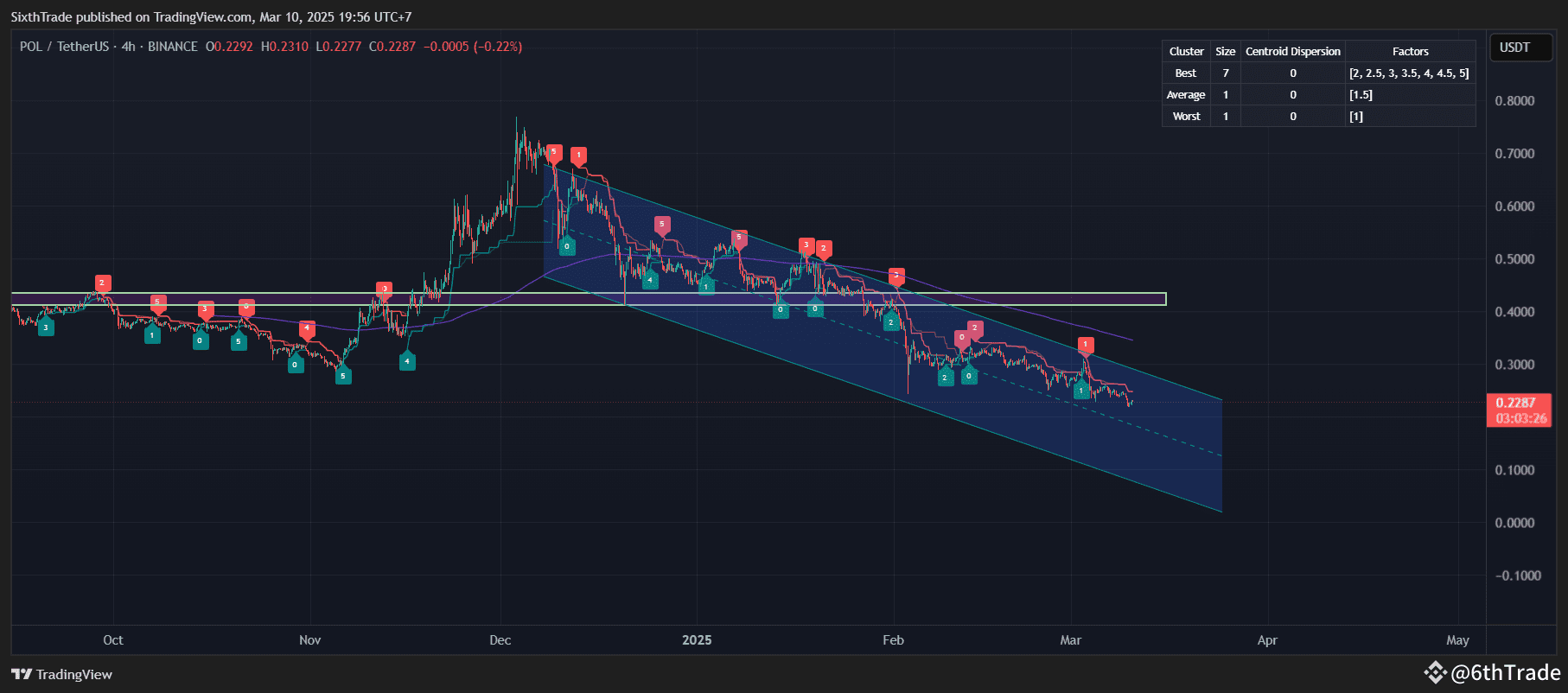The height and width of the screenshot is (693, 1568).
Task: Click the open value O0.2292
Action: 229,47
